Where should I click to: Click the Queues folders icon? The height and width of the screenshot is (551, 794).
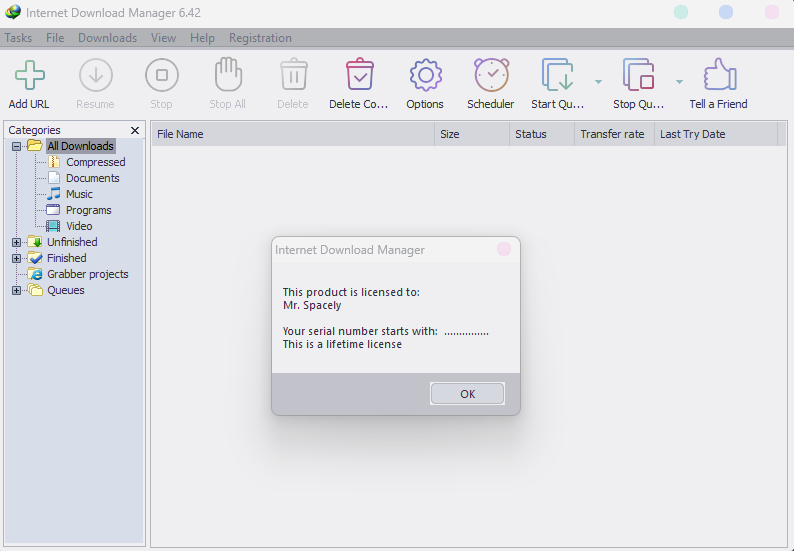point(34,290)
